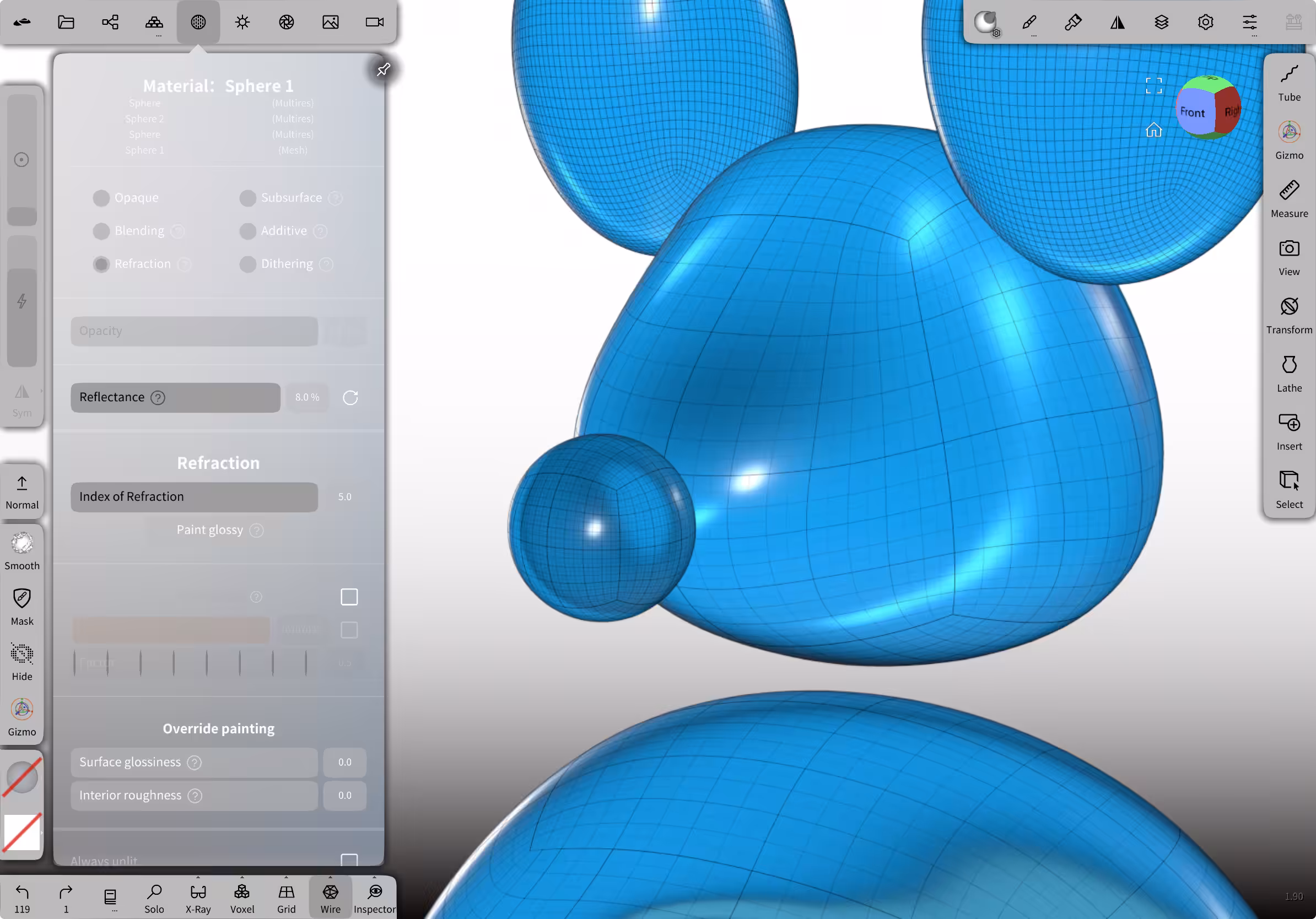Redo the last action
Image resolution: width=1316 pixels, height=919 pixels.
click(x=66, y=898)
